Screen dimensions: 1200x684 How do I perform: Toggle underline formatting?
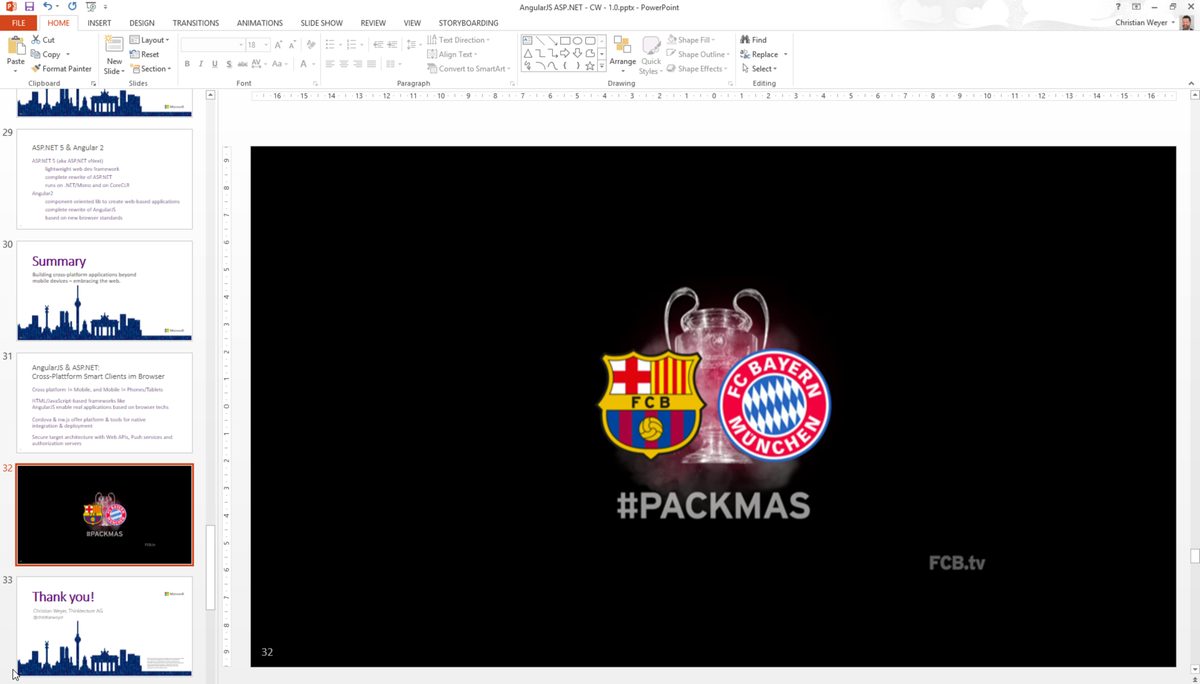214,64
